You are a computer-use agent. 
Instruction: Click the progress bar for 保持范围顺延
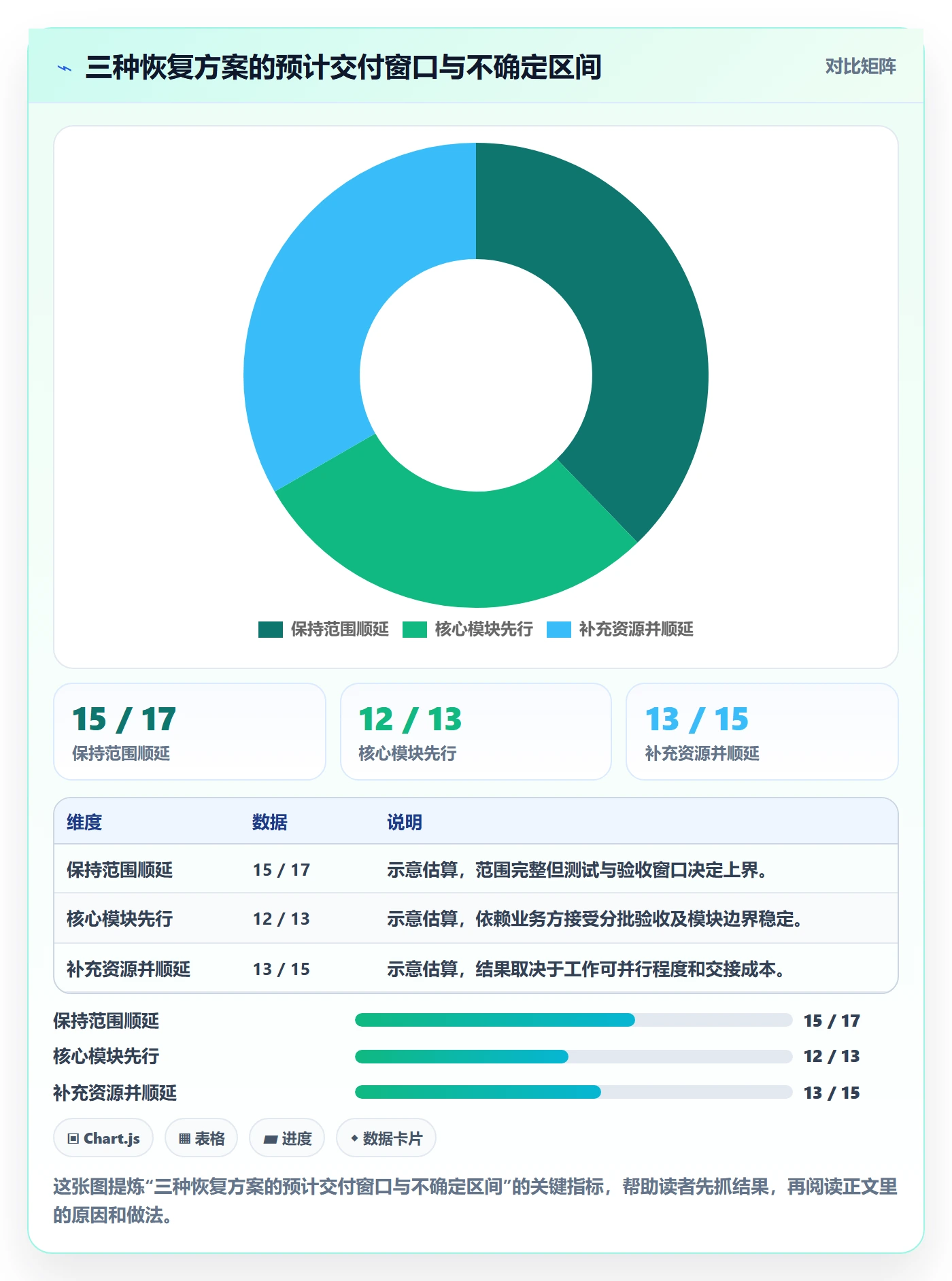[x=573, y=1020]
